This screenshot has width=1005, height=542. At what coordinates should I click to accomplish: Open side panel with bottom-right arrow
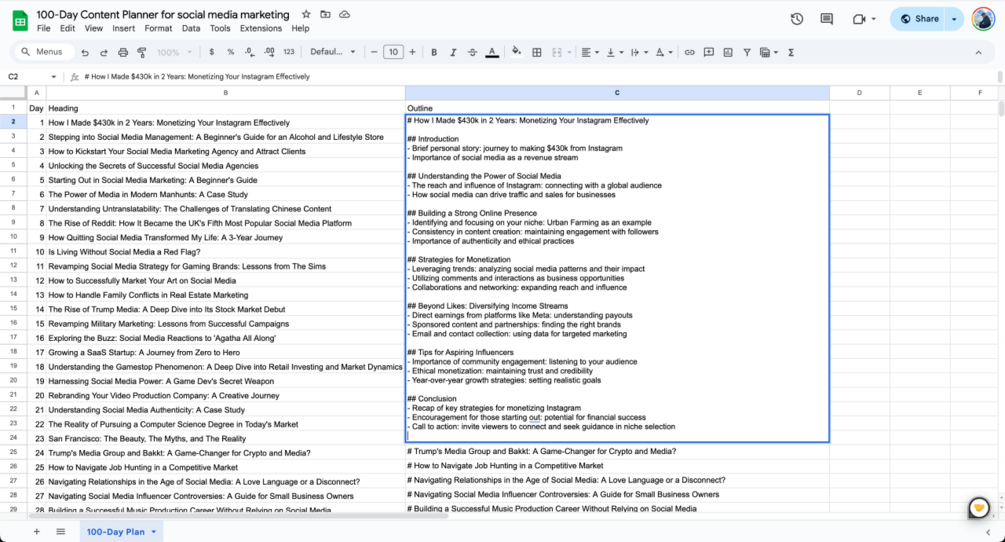[988, 532]
